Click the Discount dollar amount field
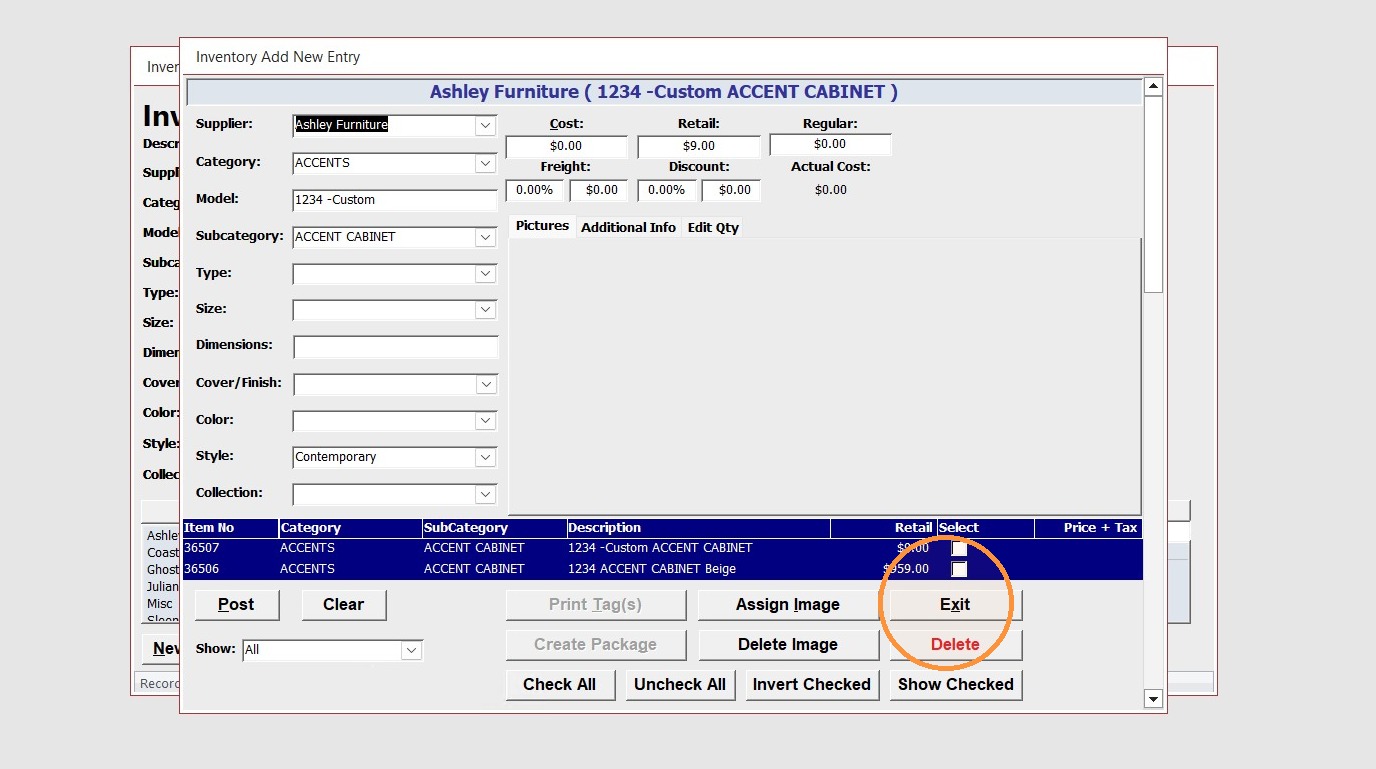 coord(731,190)
